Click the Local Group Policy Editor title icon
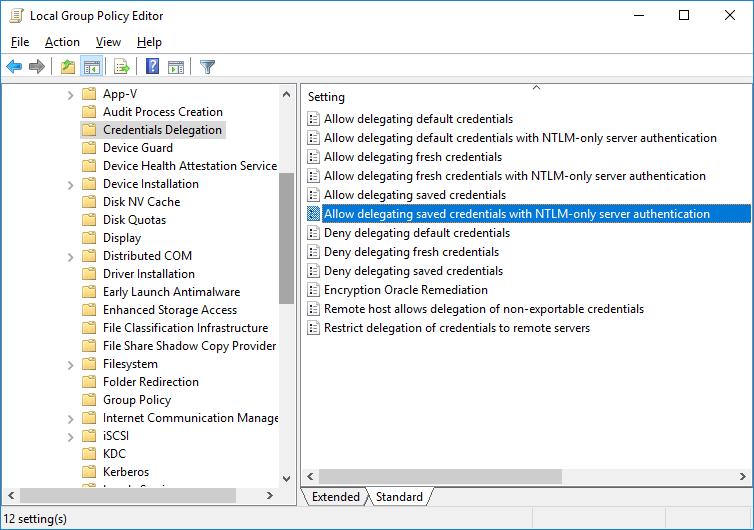This screenshot has width=754, height=530. click(16, 15)
